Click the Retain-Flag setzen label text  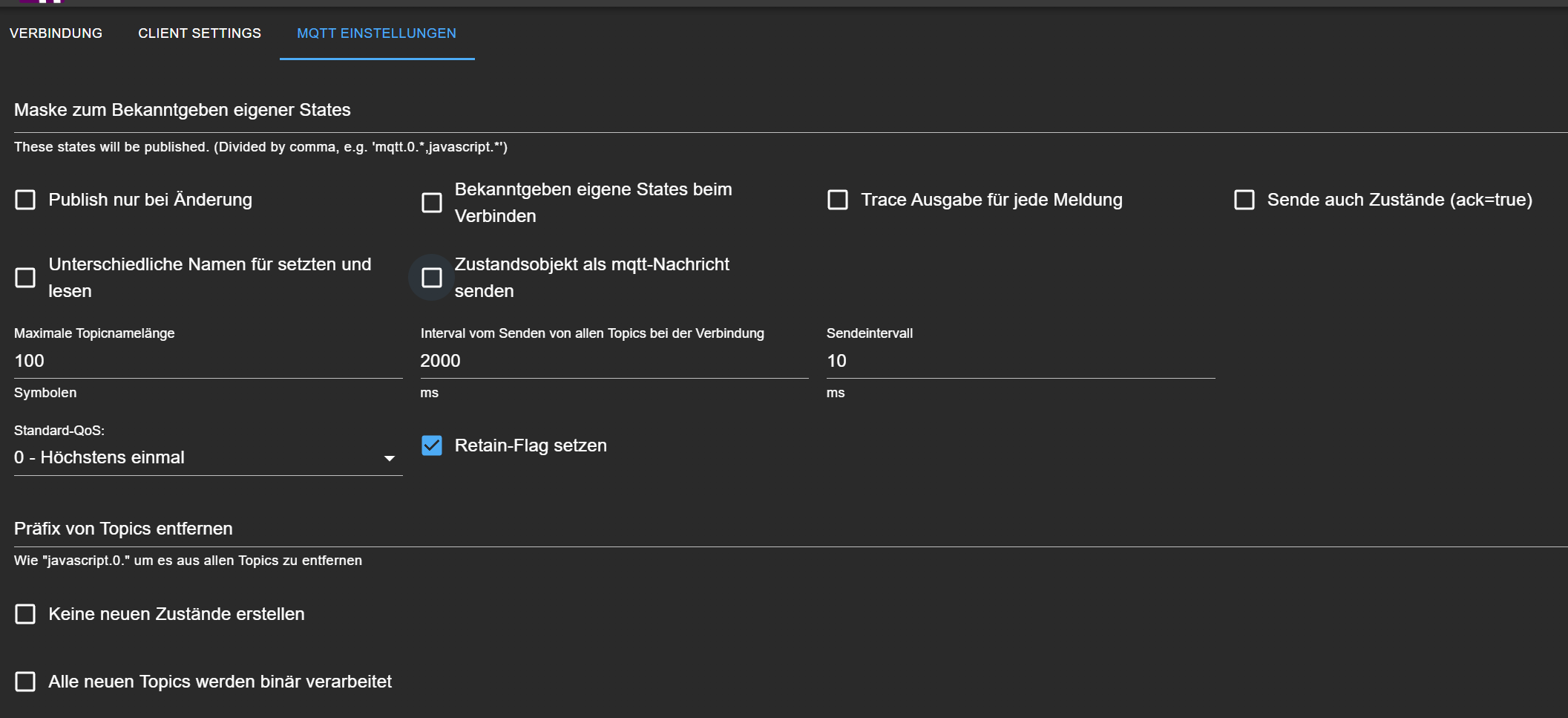coord(530,446)
